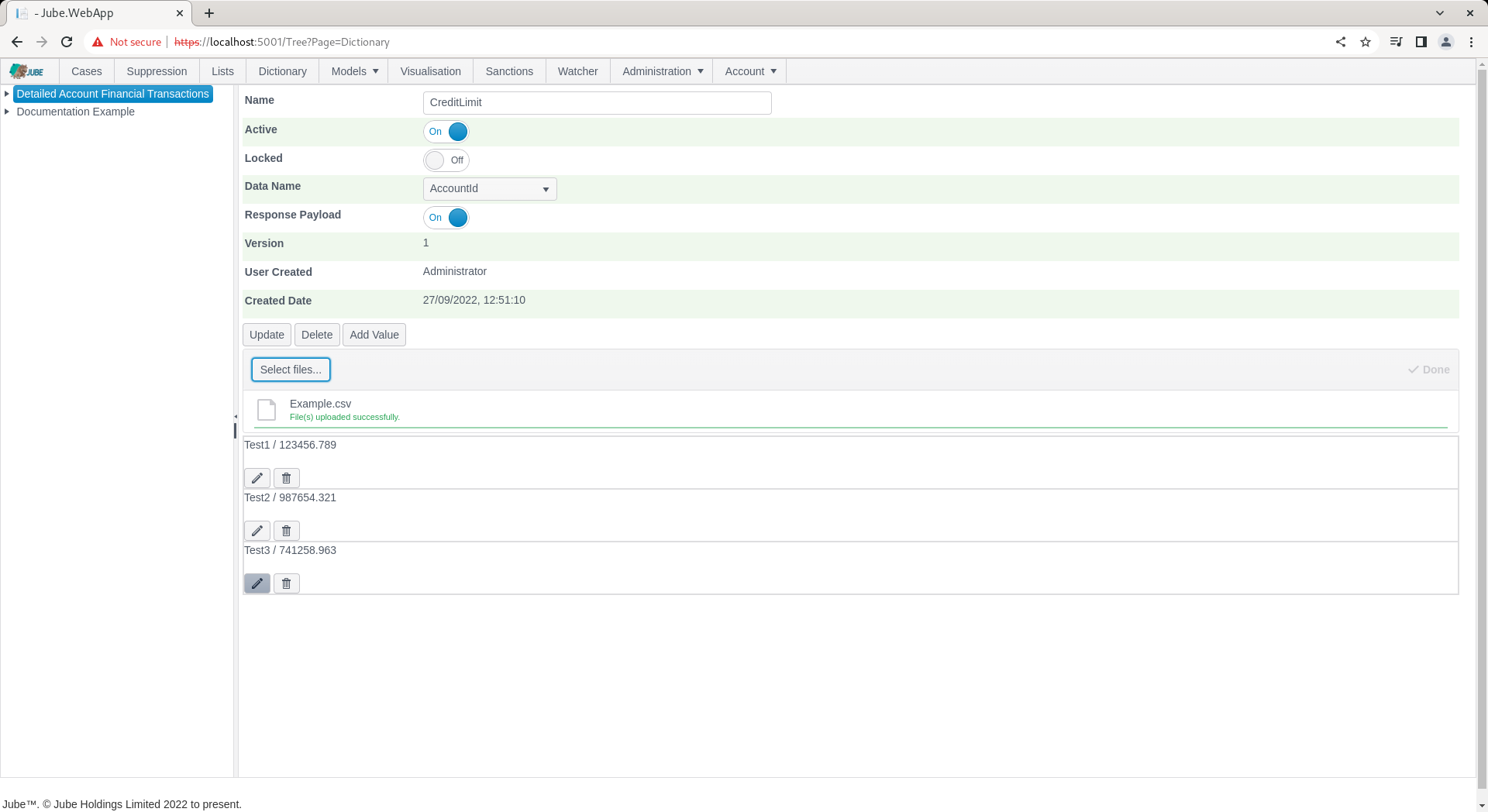Viewport: 1488px width, 812px height.
Task: Open a new browser tab
Action: click(x=209, y=13)
